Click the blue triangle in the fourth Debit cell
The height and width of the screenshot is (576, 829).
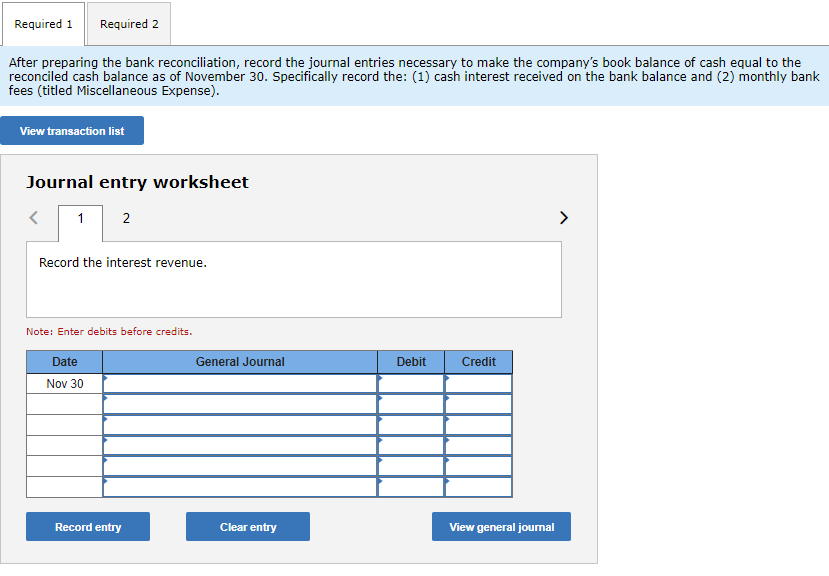pos(380,440)
